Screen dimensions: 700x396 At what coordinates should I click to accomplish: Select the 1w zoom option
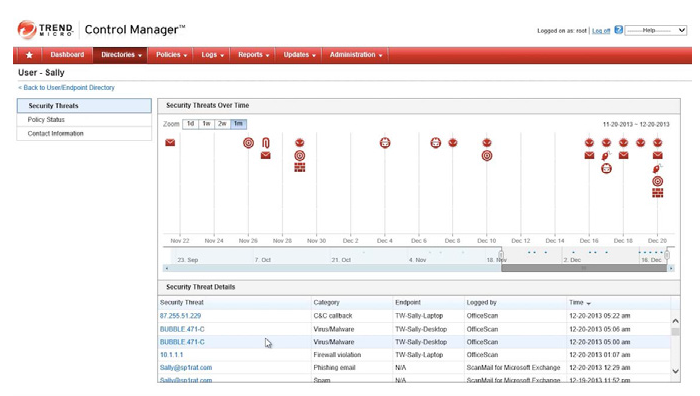point(206,124)
